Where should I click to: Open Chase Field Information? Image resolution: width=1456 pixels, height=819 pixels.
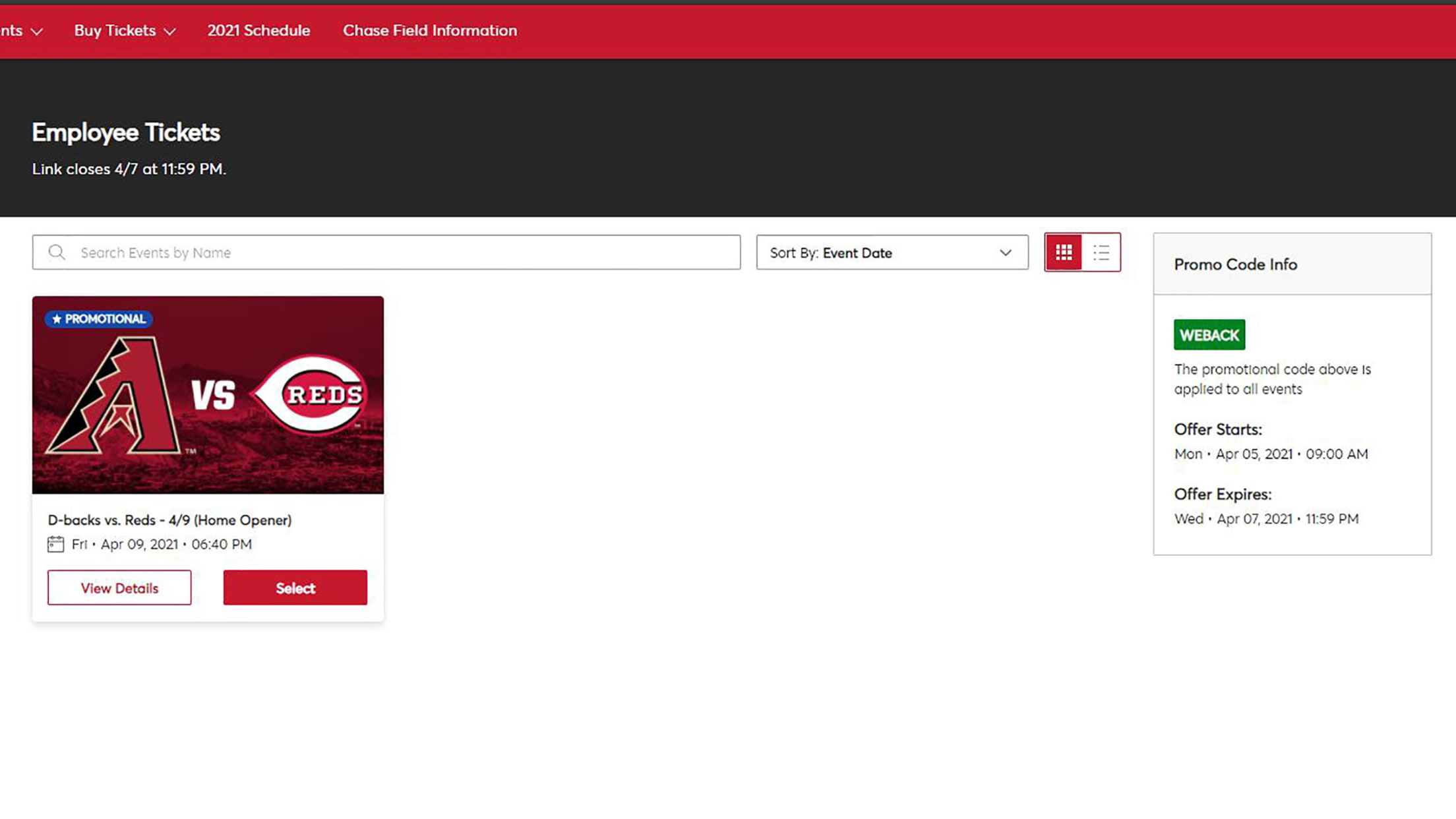(x=429, y=30)
